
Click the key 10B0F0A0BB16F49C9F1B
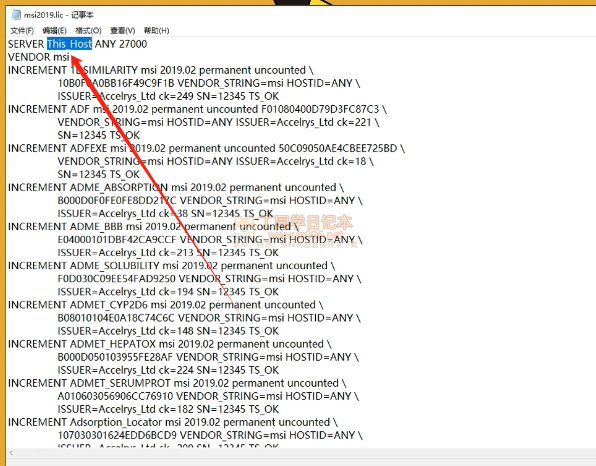pos(116,83)
